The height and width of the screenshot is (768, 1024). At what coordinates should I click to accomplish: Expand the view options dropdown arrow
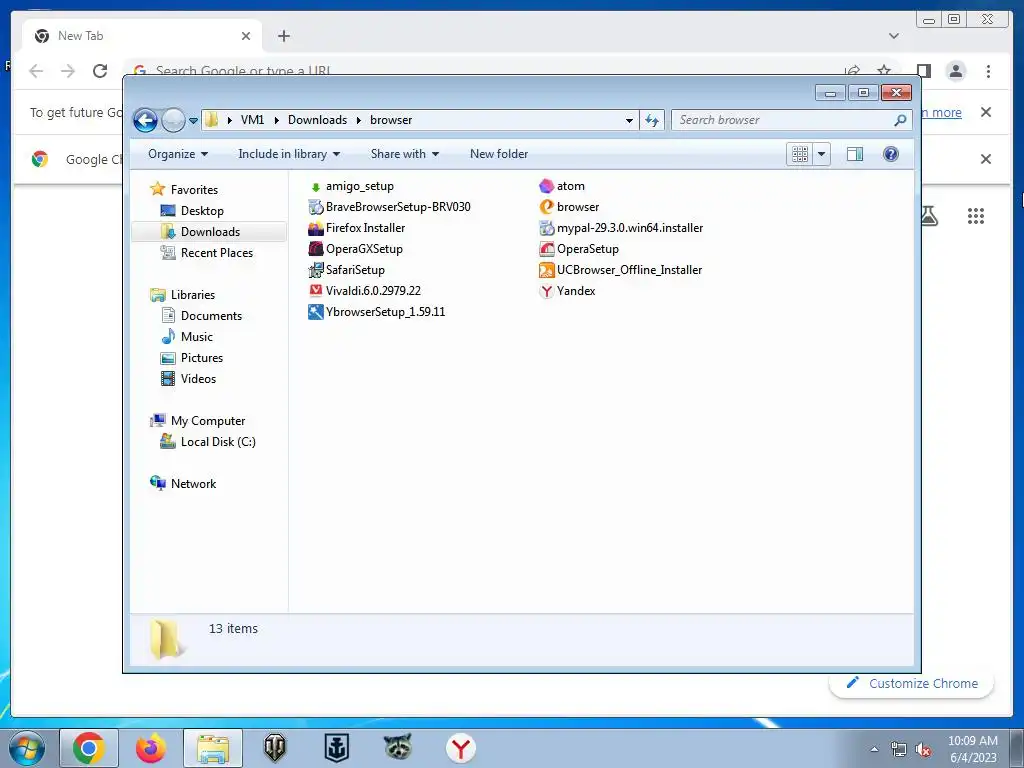pos(822,154)
